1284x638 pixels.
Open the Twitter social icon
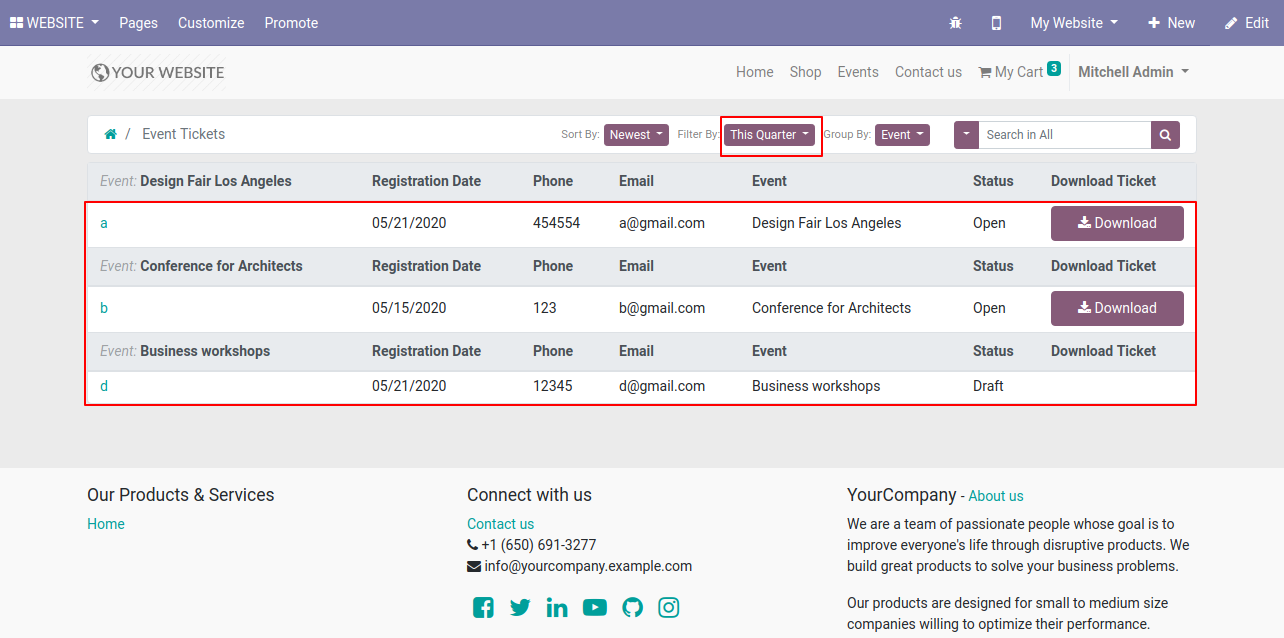(x=520, y=607)
